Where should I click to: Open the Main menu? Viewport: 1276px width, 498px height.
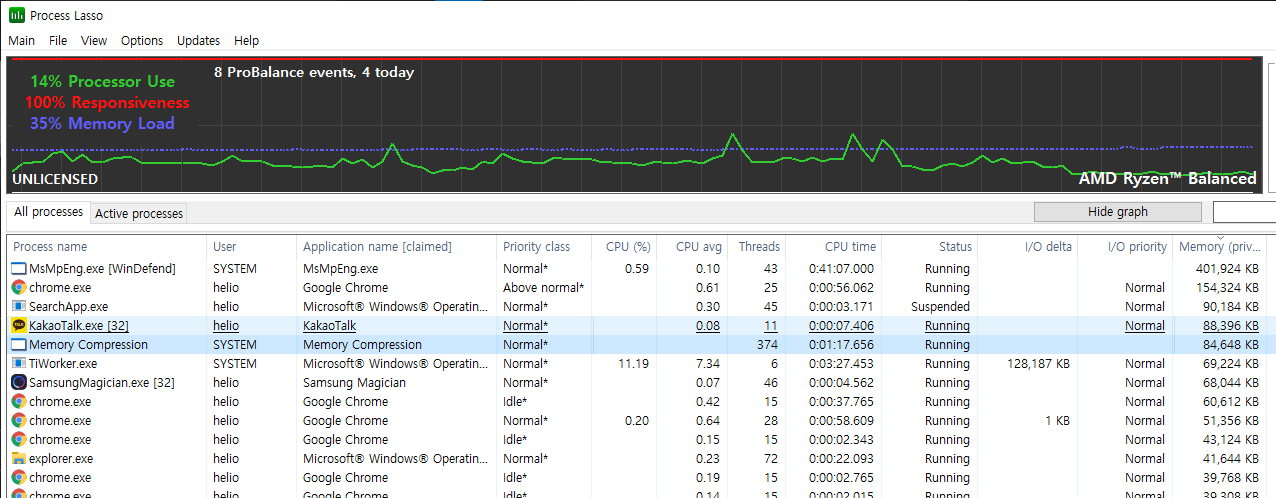point(21,41)
